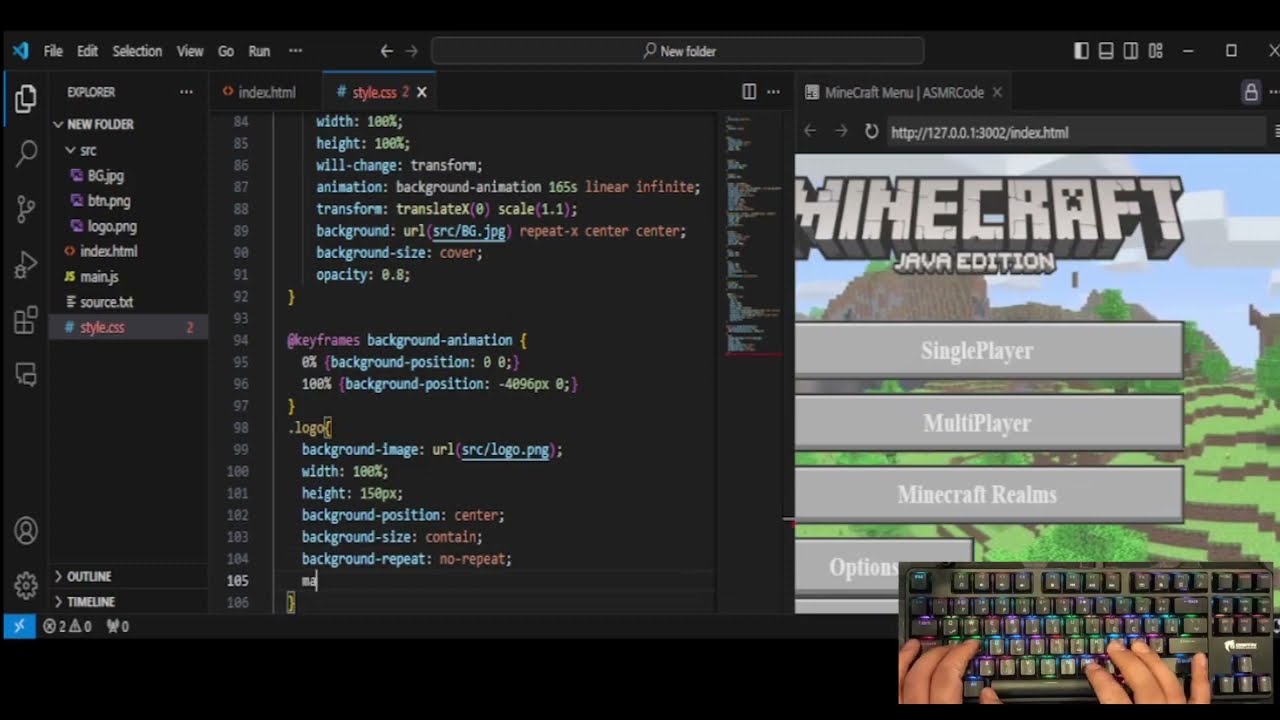Screen dimensions: 1280x720
Task: Customize layout icon in title bar
Action: coord(1156,51)
